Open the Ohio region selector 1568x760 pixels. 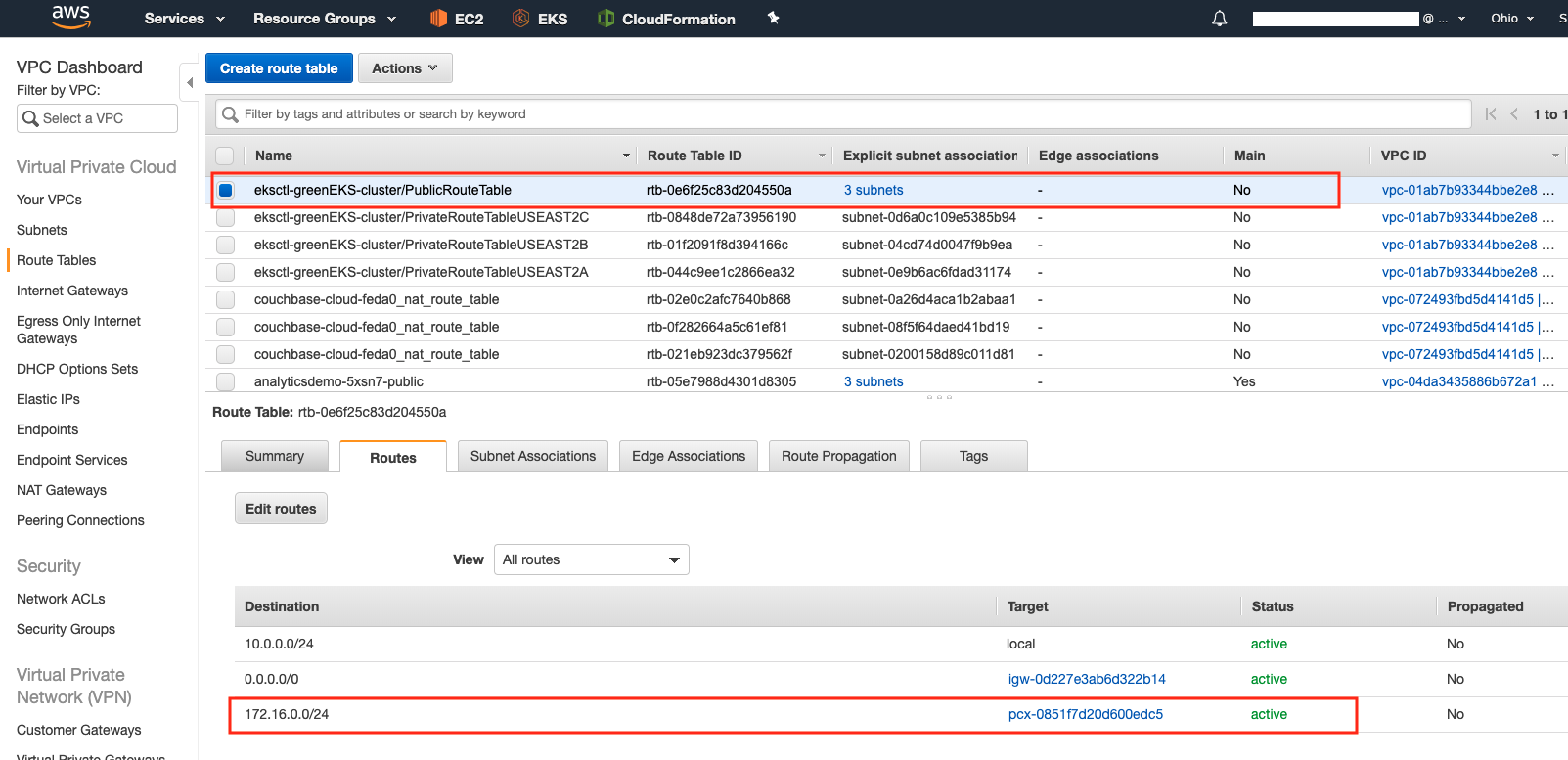[x=1511, y=19]
